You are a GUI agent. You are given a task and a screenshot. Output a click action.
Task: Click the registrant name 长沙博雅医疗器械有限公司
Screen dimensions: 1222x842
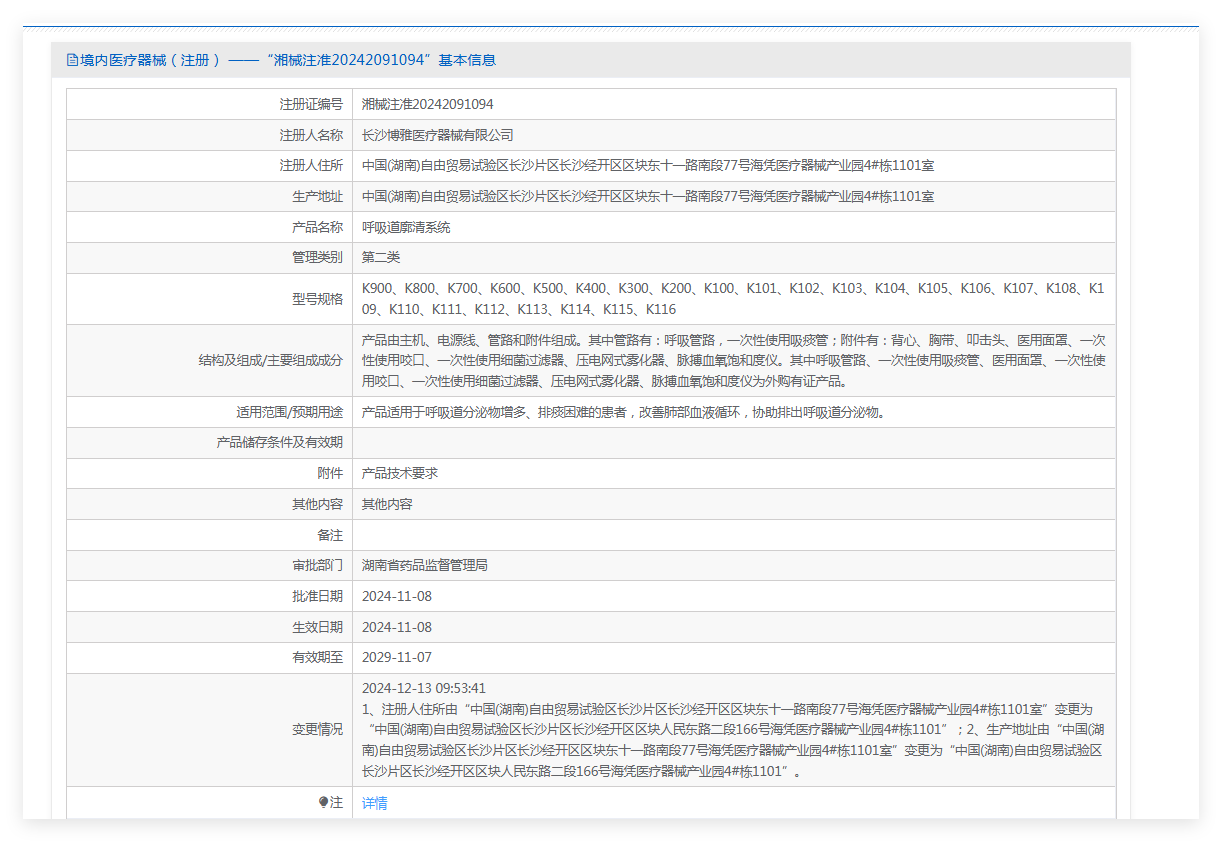[437, 135]
